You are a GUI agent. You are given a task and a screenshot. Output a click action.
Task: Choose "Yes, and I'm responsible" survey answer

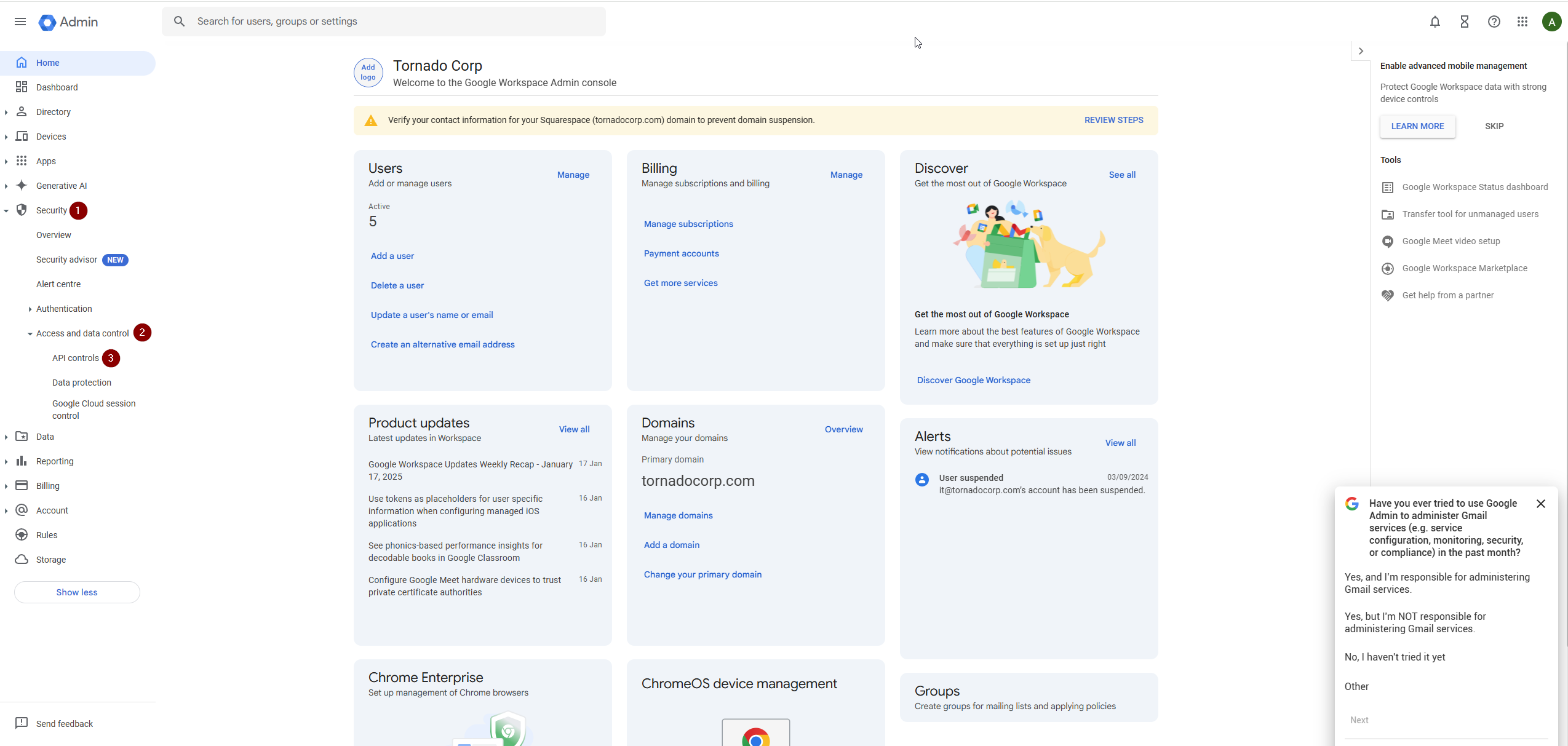point(1436,583)
